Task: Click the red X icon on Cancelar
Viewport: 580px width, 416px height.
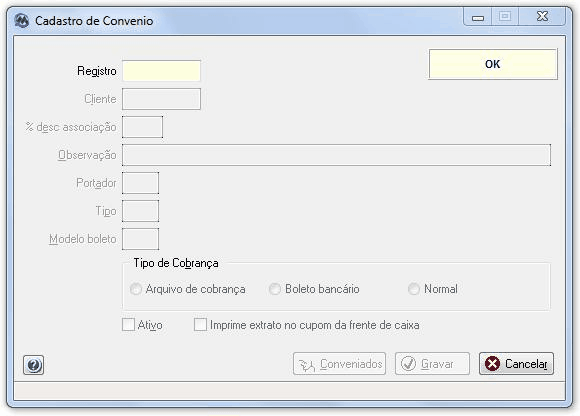Action: [x=492, y=363]
